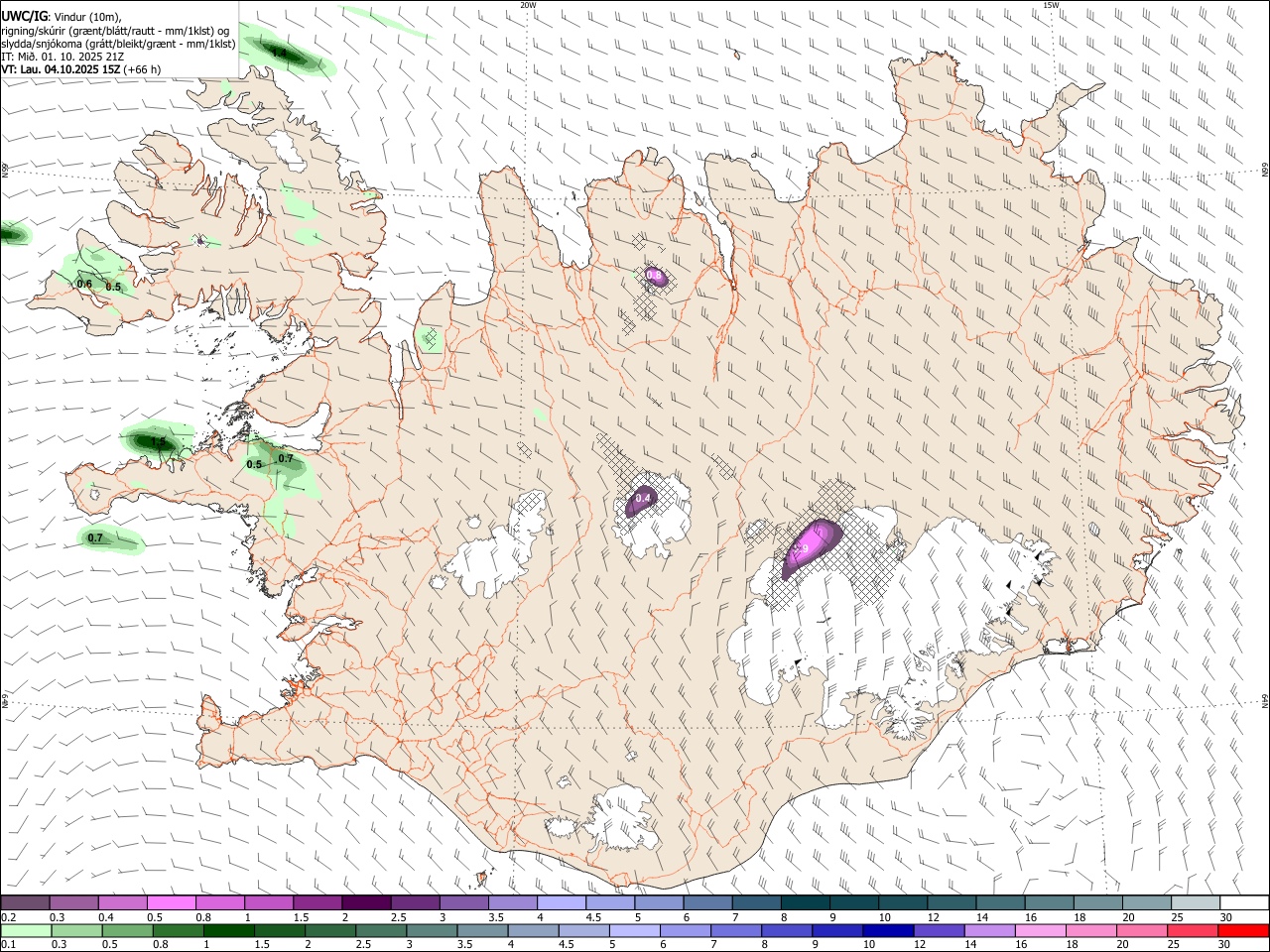Click the 0.2 label under the upper color scale
Image resolution: width=1270 pixels, height=952 pixels.
[8, 917]
